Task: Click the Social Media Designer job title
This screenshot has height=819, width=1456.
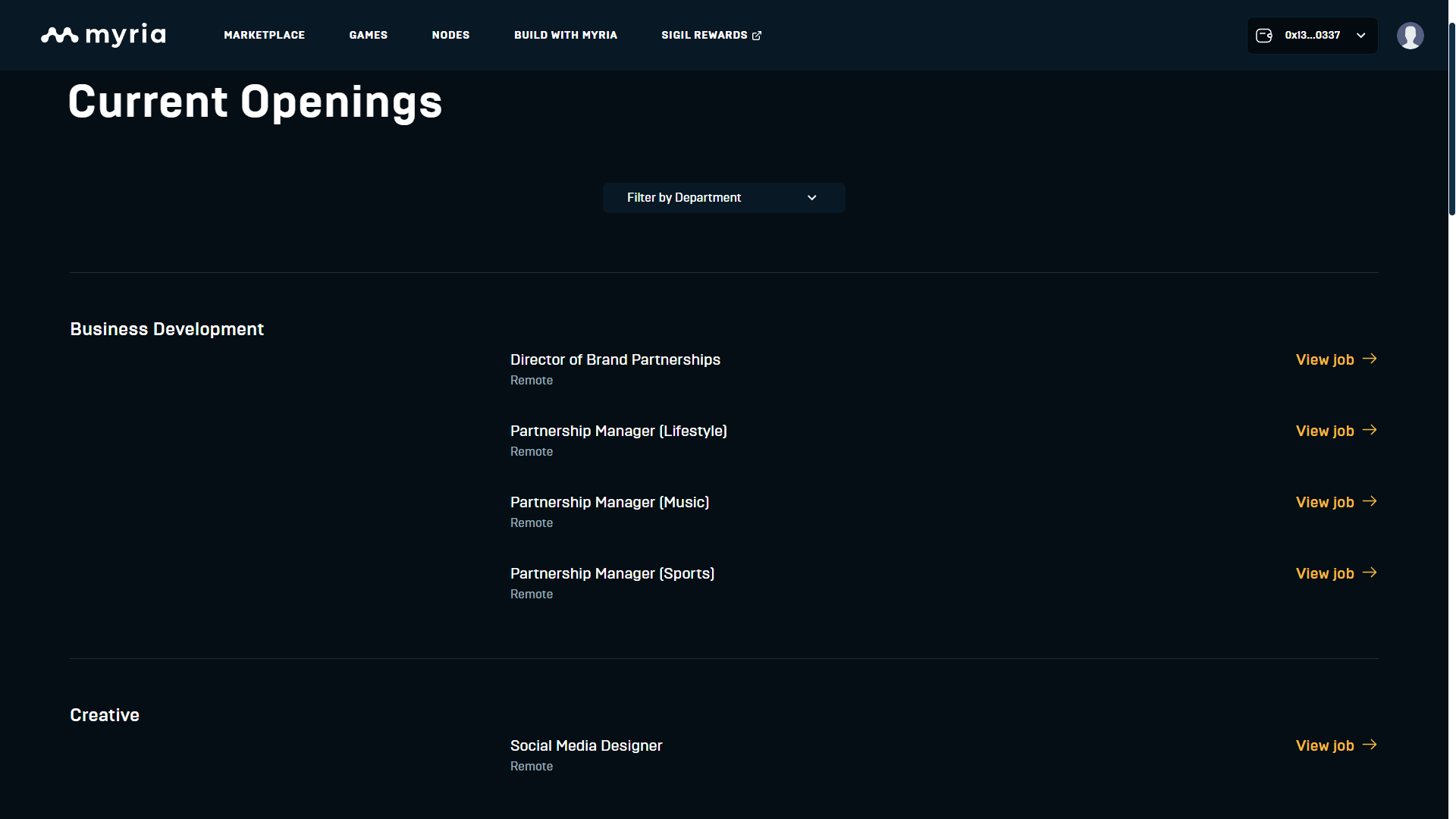Action: [x=586, y=745]
